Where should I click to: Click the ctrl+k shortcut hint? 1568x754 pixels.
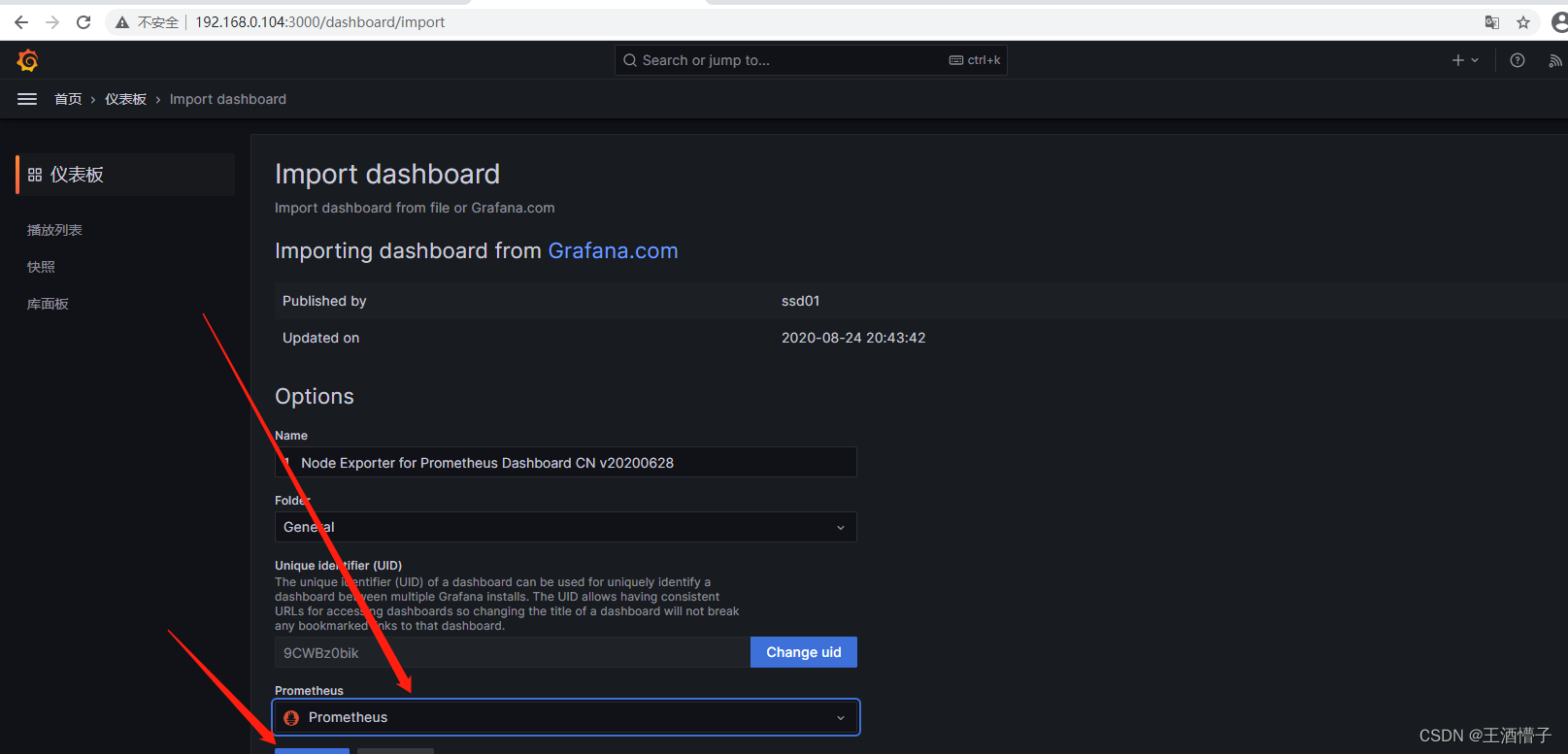tap(975, 60)
